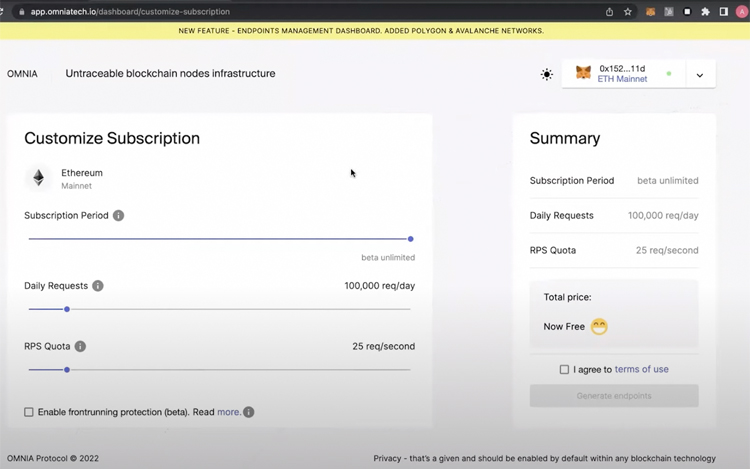The image size is (750, 469).
Task: Open MetaMask extension in browser toolbar
Action: (650, 11)
